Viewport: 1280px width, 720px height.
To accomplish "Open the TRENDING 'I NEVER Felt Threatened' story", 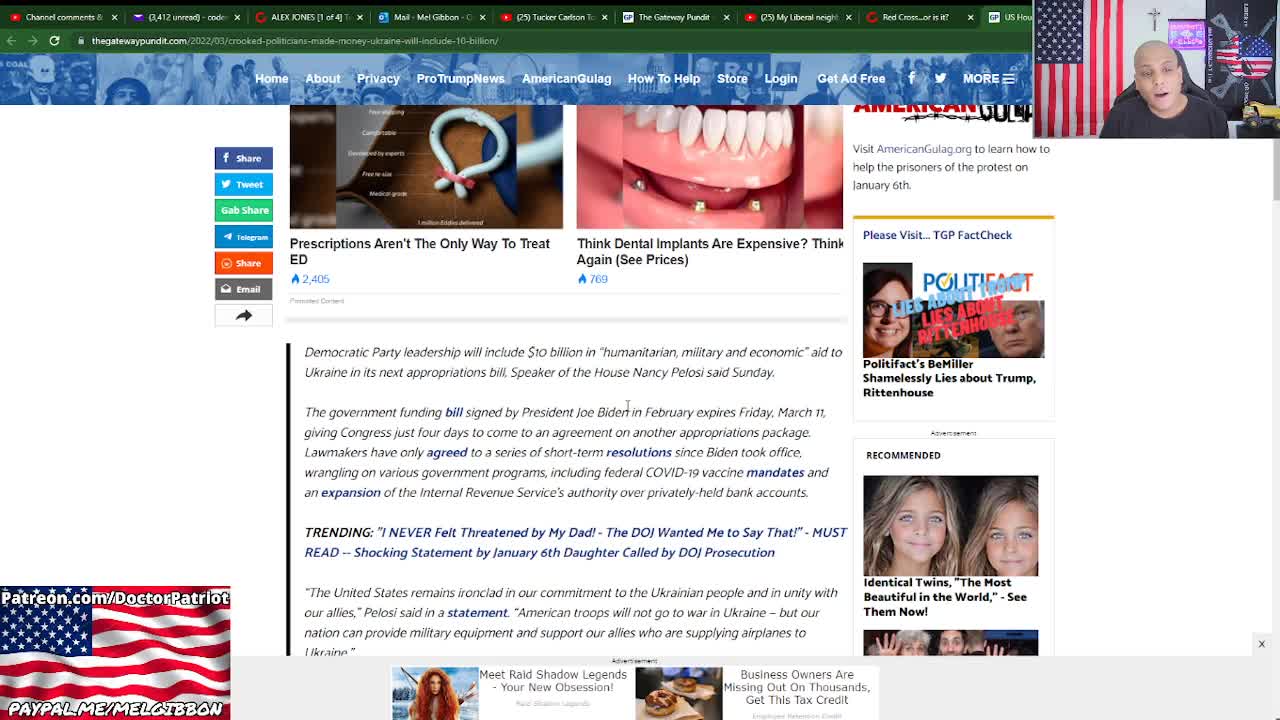I will [x=576, y=542].
